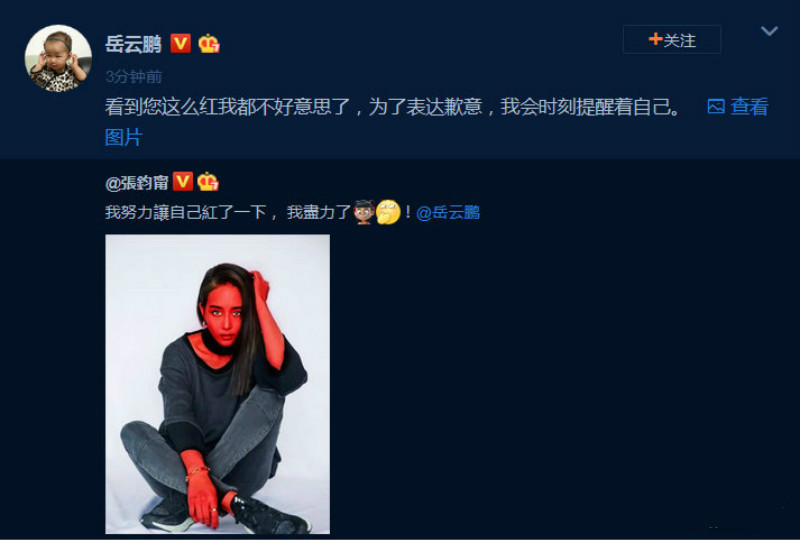Open 岳云鹏's baby avatar photo
Image resolution: width=800 pixels, height=540 pixels.
pyautogui.click(x=58, y=58)
